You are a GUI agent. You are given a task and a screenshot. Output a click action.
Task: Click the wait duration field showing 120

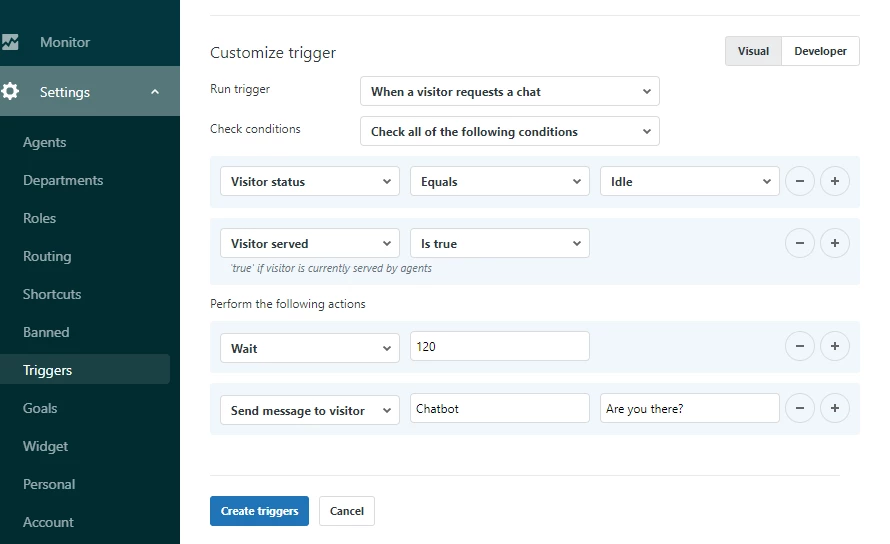499,347
